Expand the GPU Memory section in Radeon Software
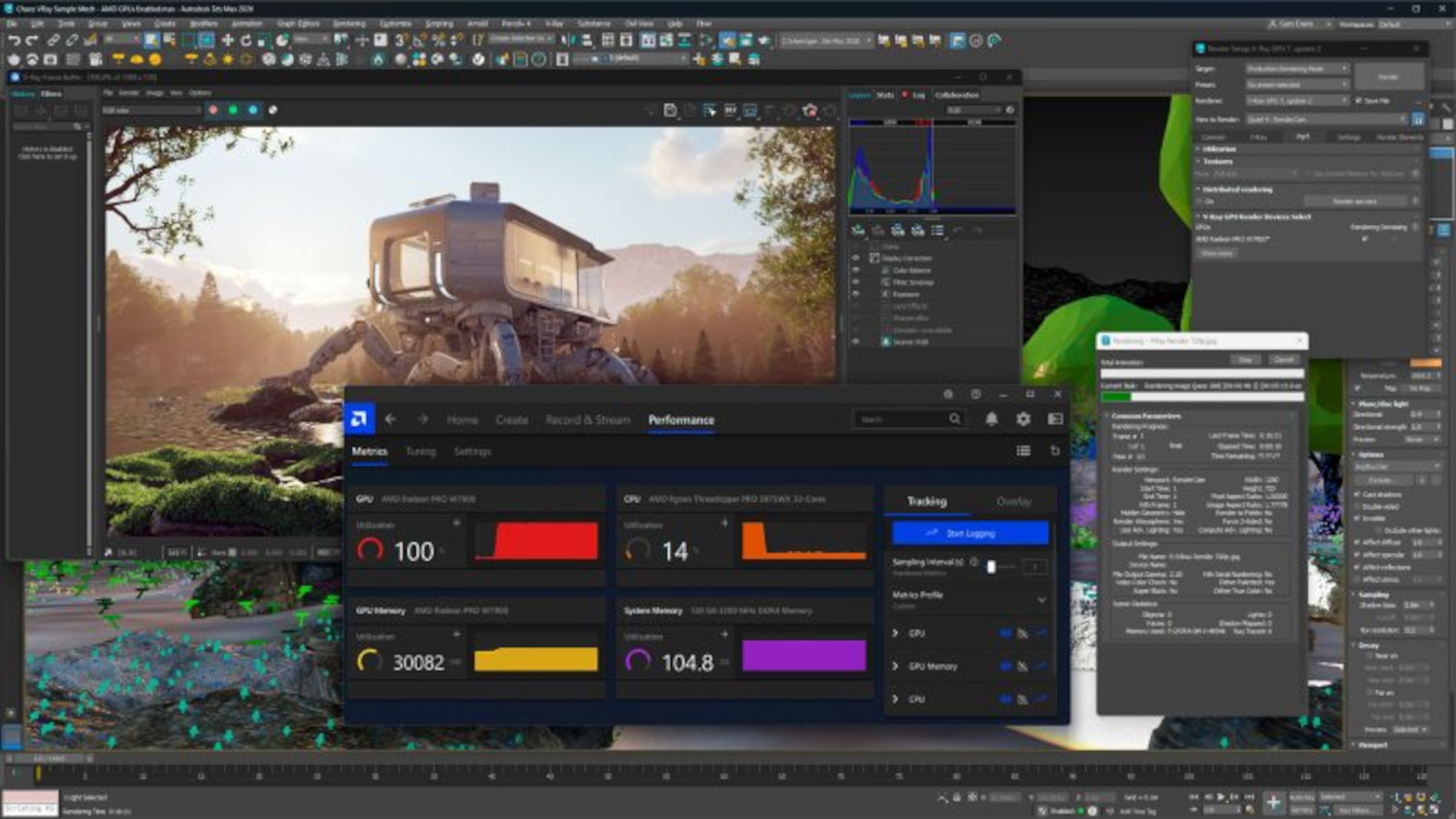This screenshot has height=819, width=1456. pos(896,665)
